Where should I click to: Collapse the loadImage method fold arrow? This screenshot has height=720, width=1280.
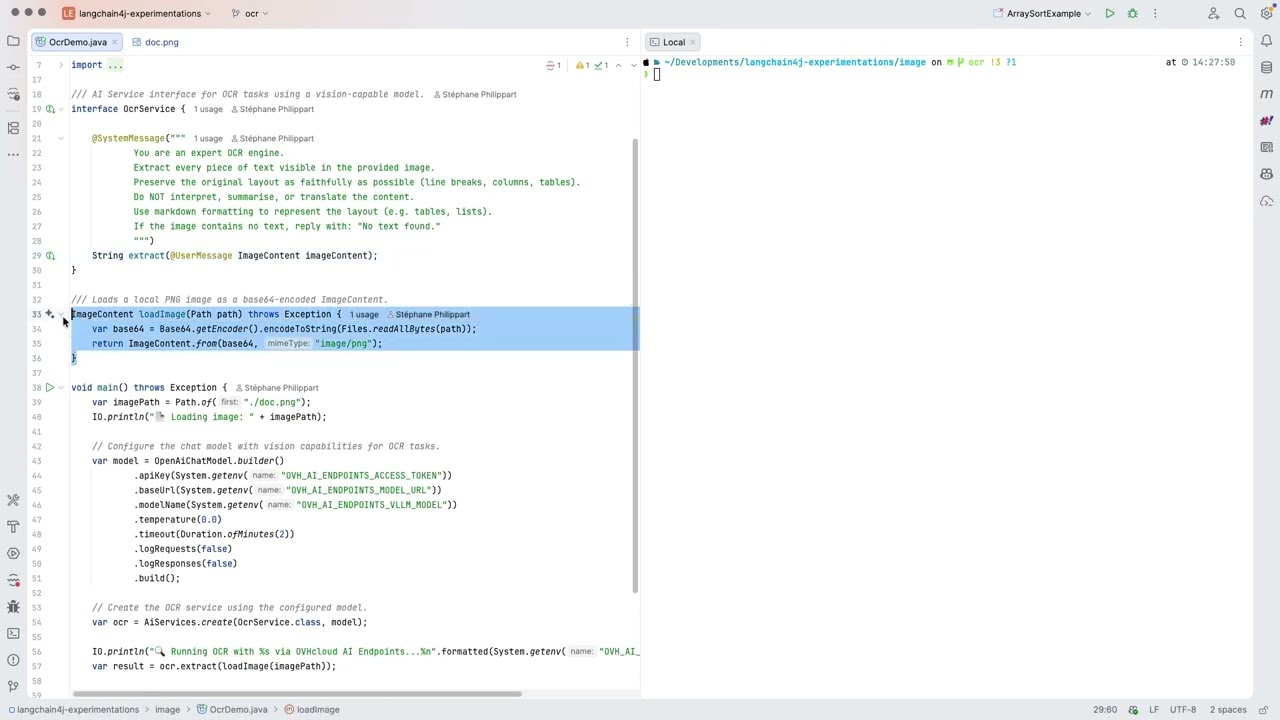click(61, 314)
